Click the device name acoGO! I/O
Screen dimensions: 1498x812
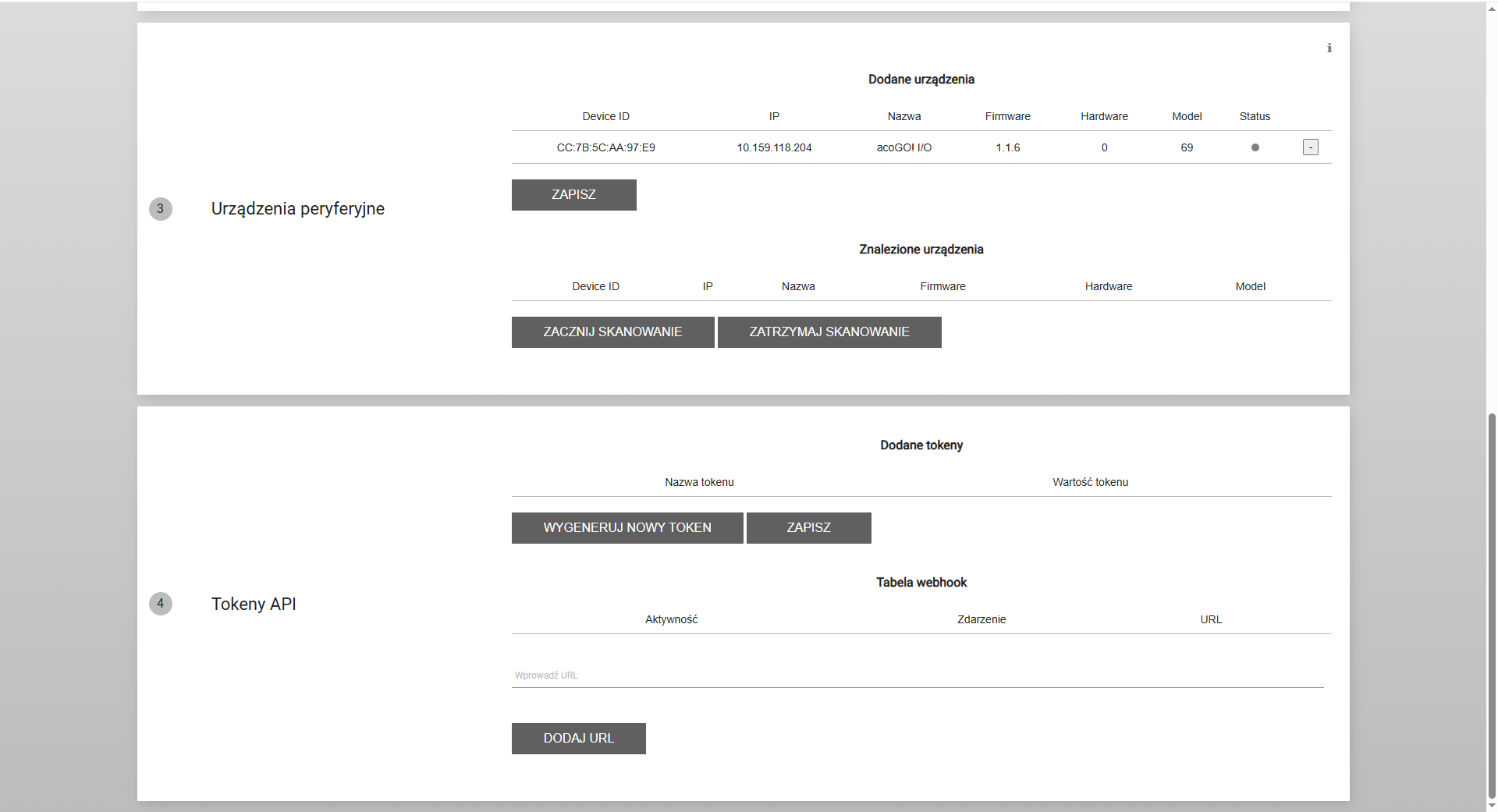click(903, 147)
